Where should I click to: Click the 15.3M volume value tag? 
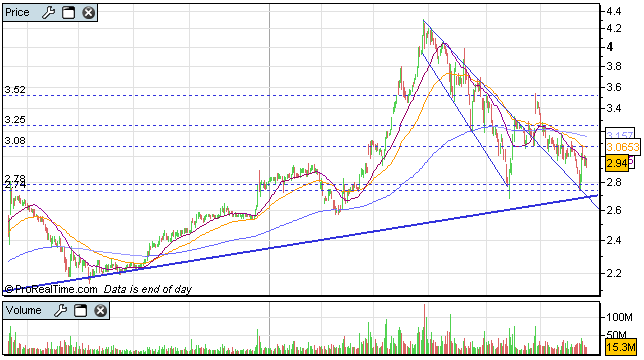pyautogui.click(x=621, y=347)
